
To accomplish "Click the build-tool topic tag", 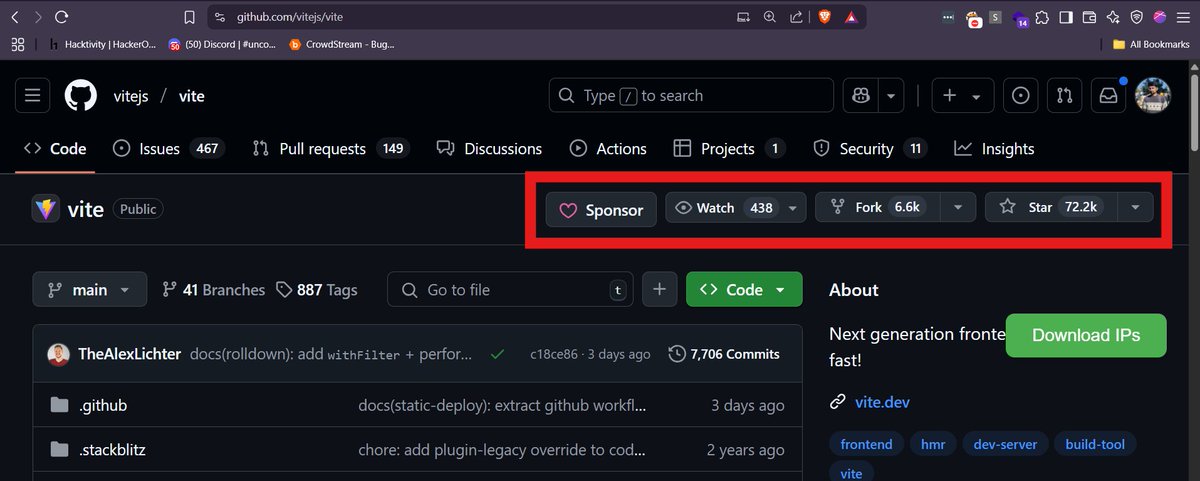I will click(x=1095, y=444).
